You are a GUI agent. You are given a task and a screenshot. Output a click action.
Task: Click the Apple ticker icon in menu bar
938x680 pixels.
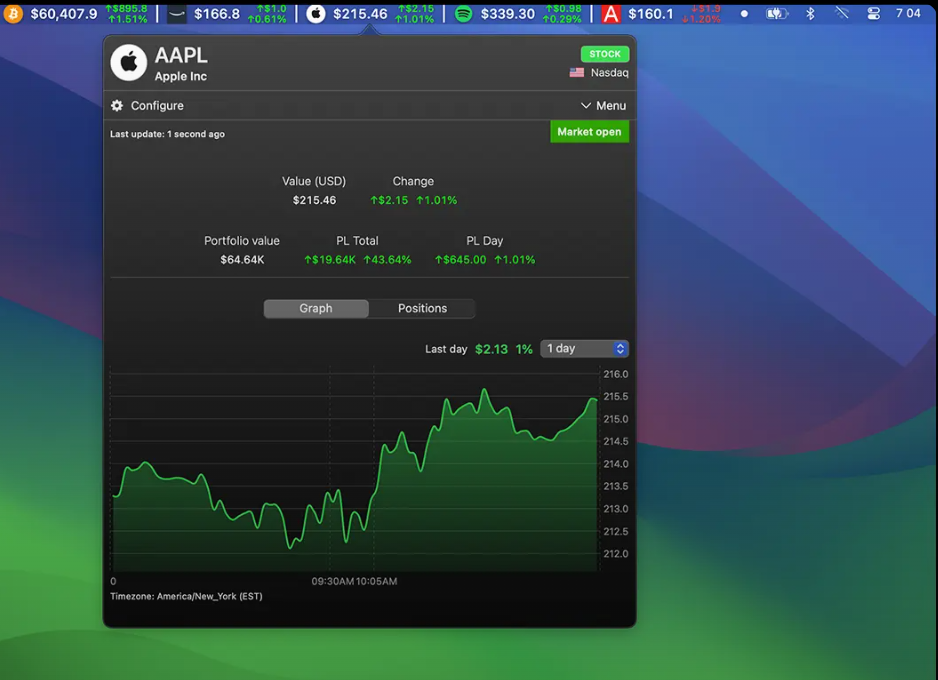point(316,13)
